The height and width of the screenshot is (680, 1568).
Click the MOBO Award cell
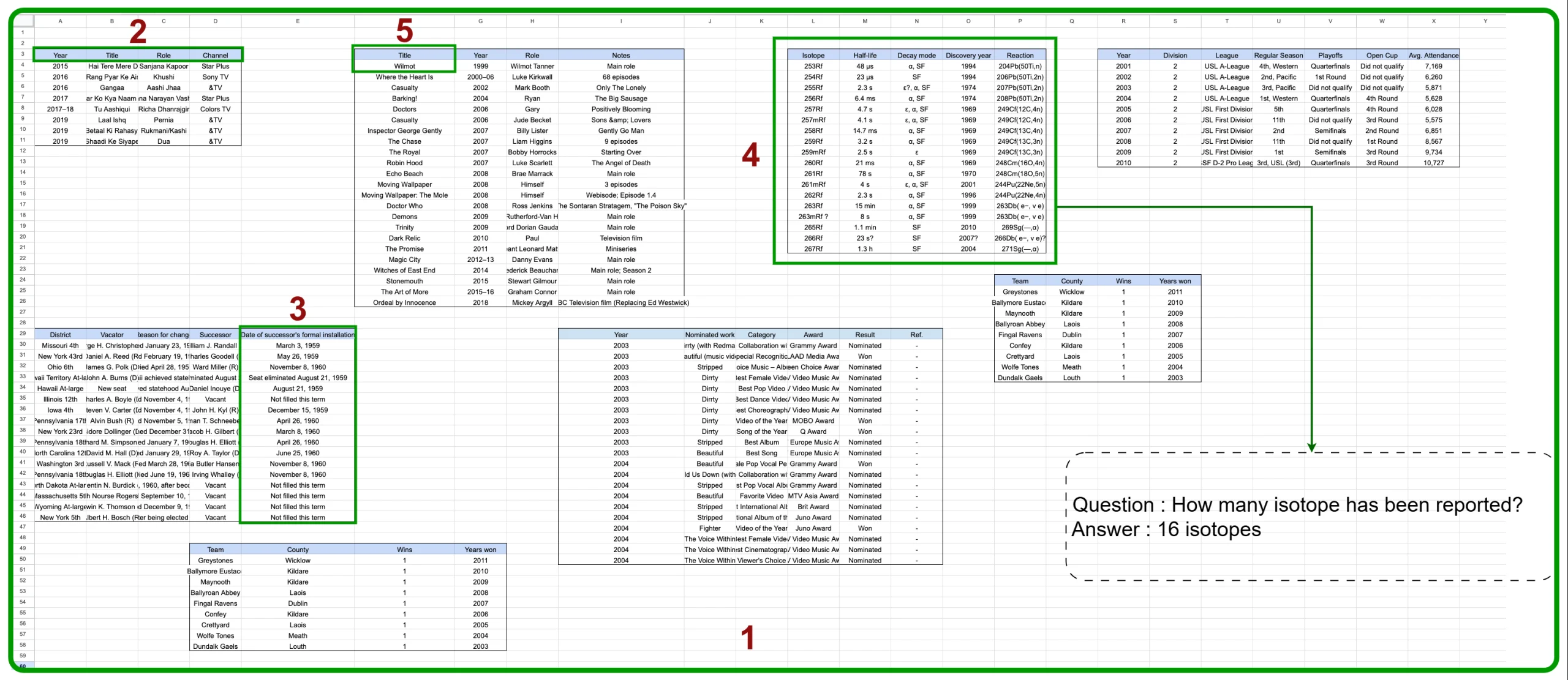click(813, 420)
